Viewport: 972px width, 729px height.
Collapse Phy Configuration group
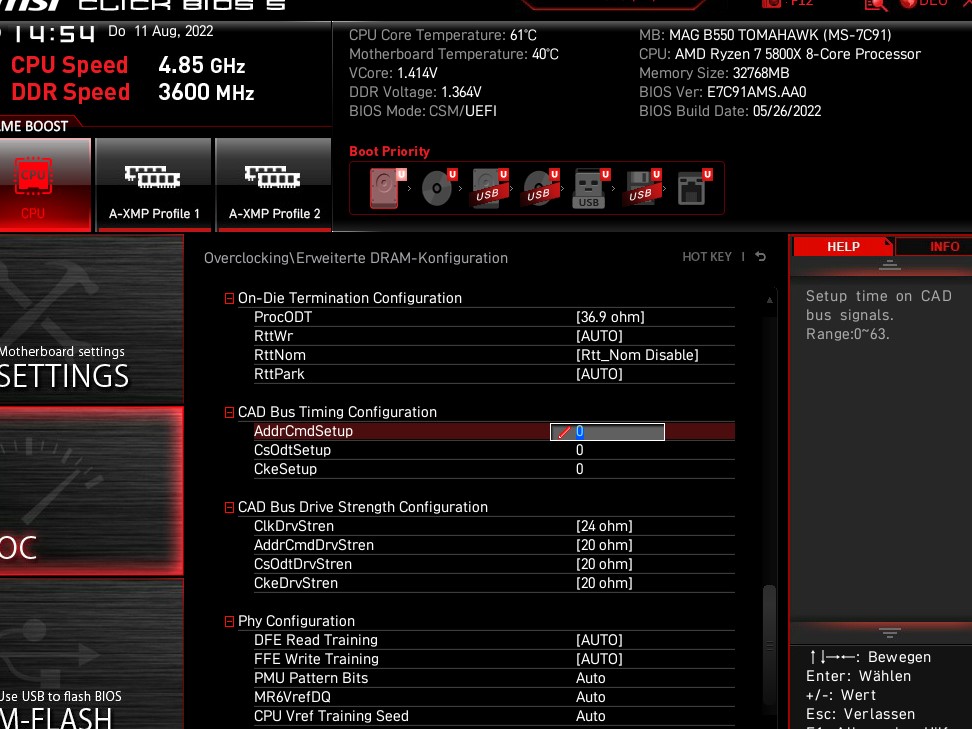pos(229,622)
